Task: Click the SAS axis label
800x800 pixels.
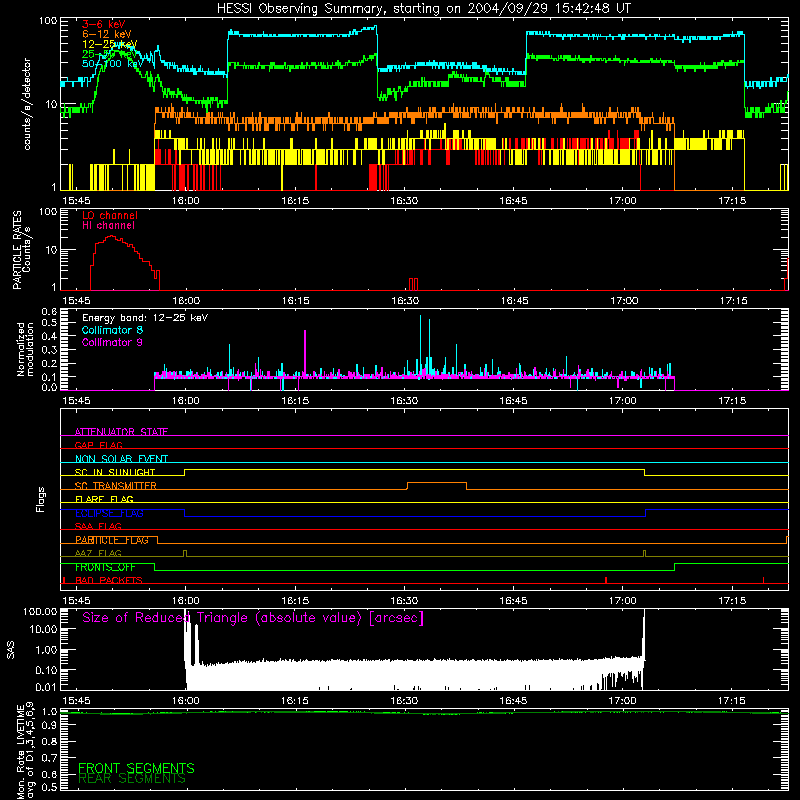Action: pos(11,650)
